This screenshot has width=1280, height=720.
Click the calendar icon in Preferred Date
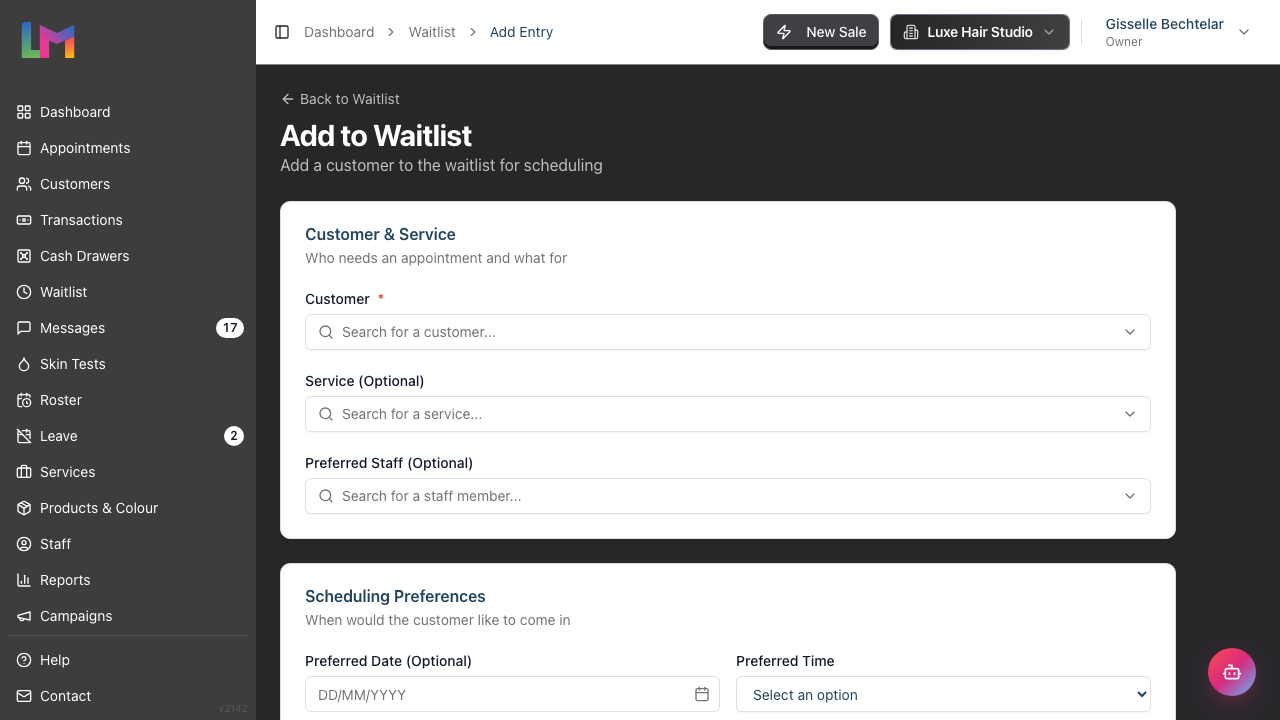click(702, 694)
